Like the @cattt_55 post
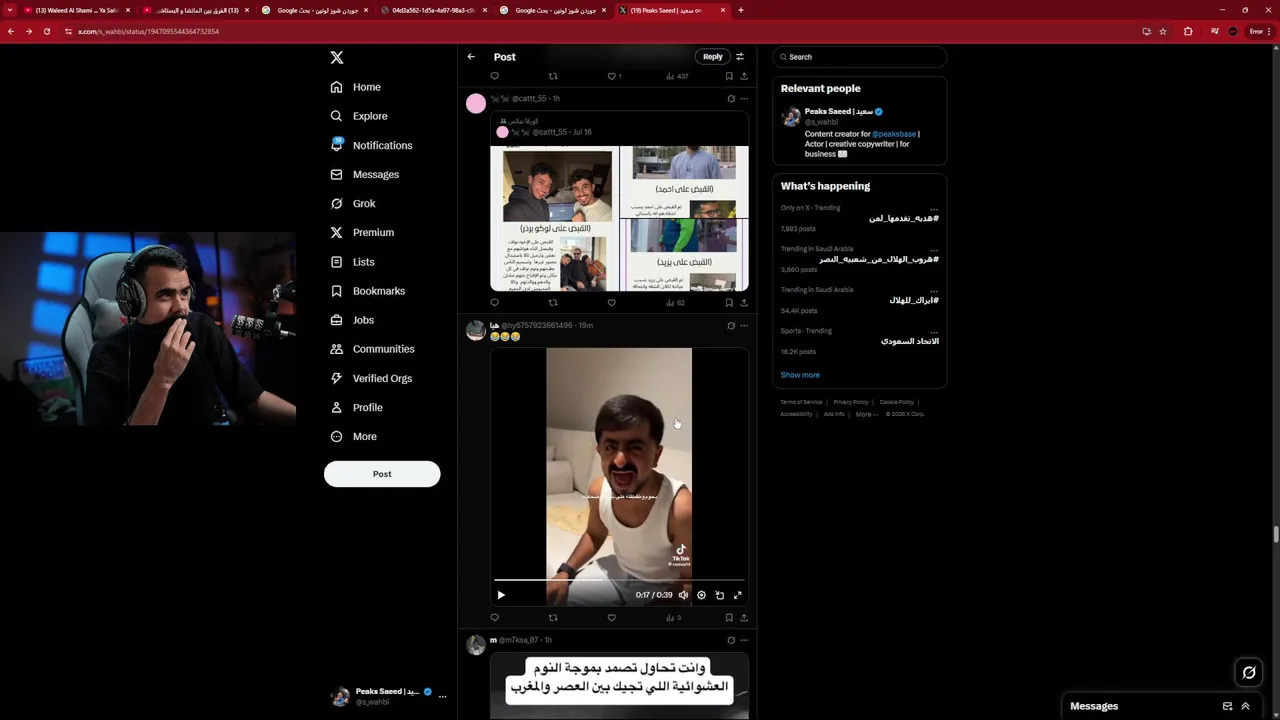Viewport: 1280px width, 720px height. tap(612, 302)
